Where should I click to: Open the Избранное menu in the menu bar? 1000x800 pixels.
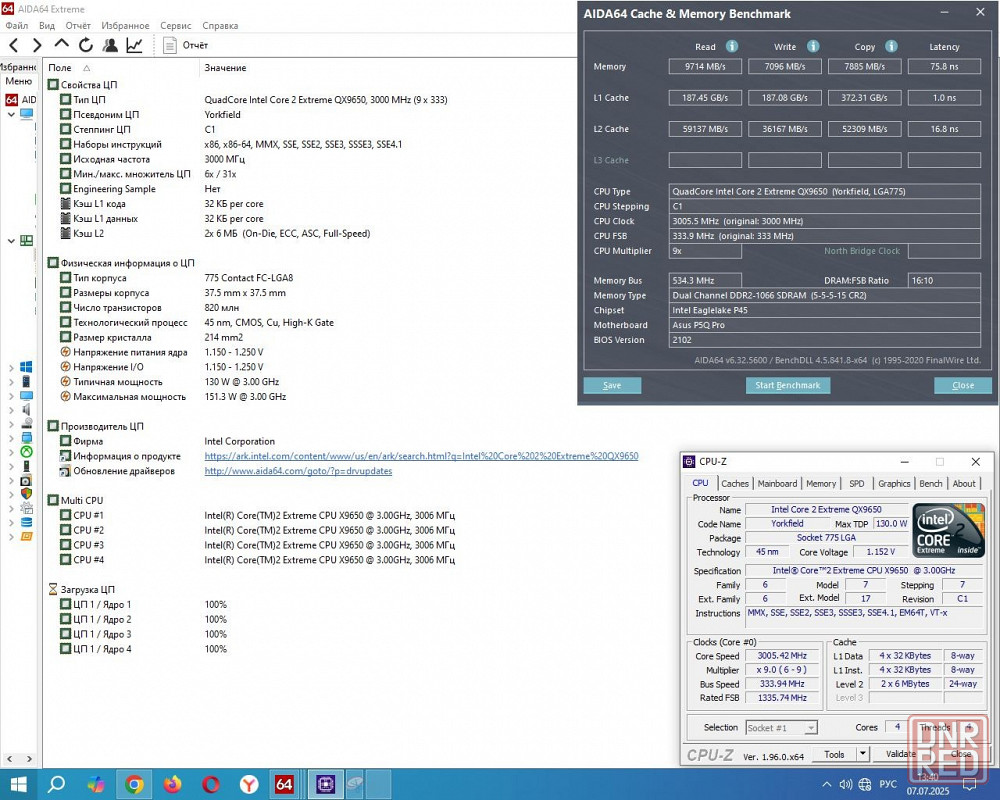[125, 26]
